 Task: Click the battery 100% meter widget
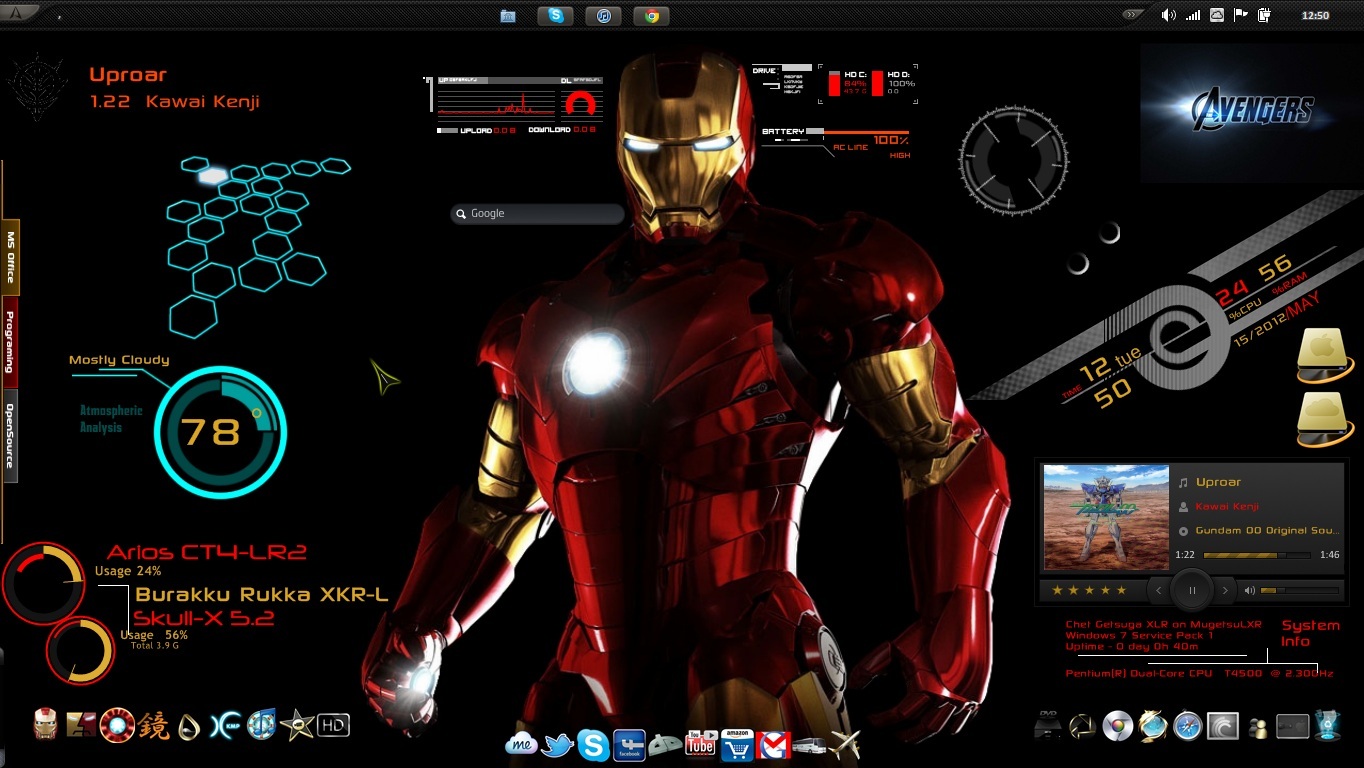836,142
